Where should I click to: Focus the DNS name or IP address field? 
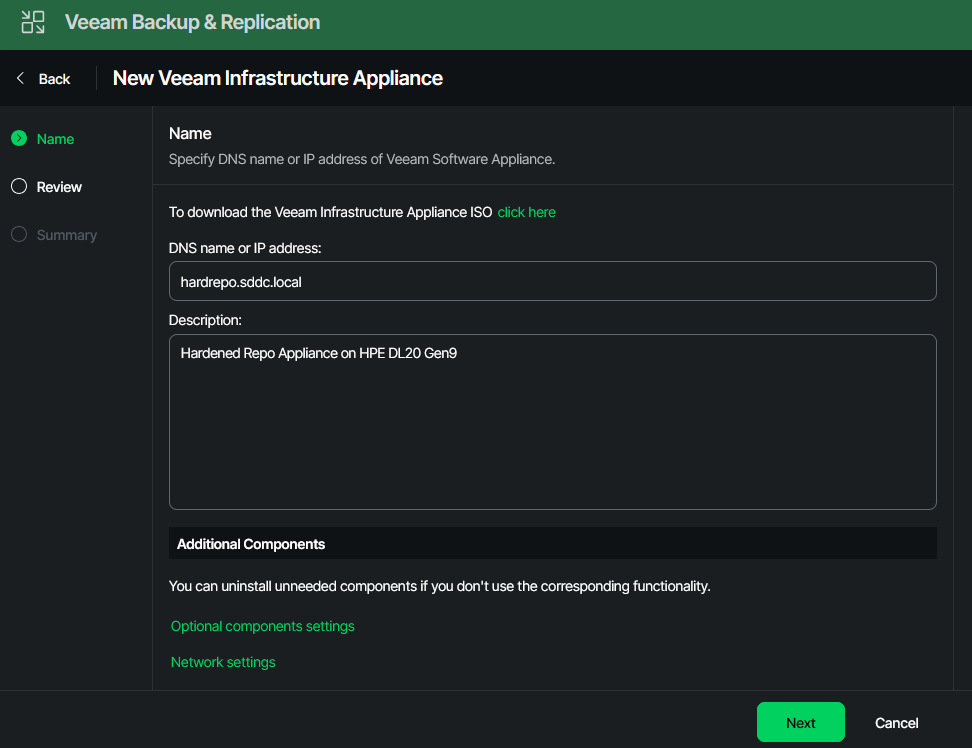click(552, 282)
